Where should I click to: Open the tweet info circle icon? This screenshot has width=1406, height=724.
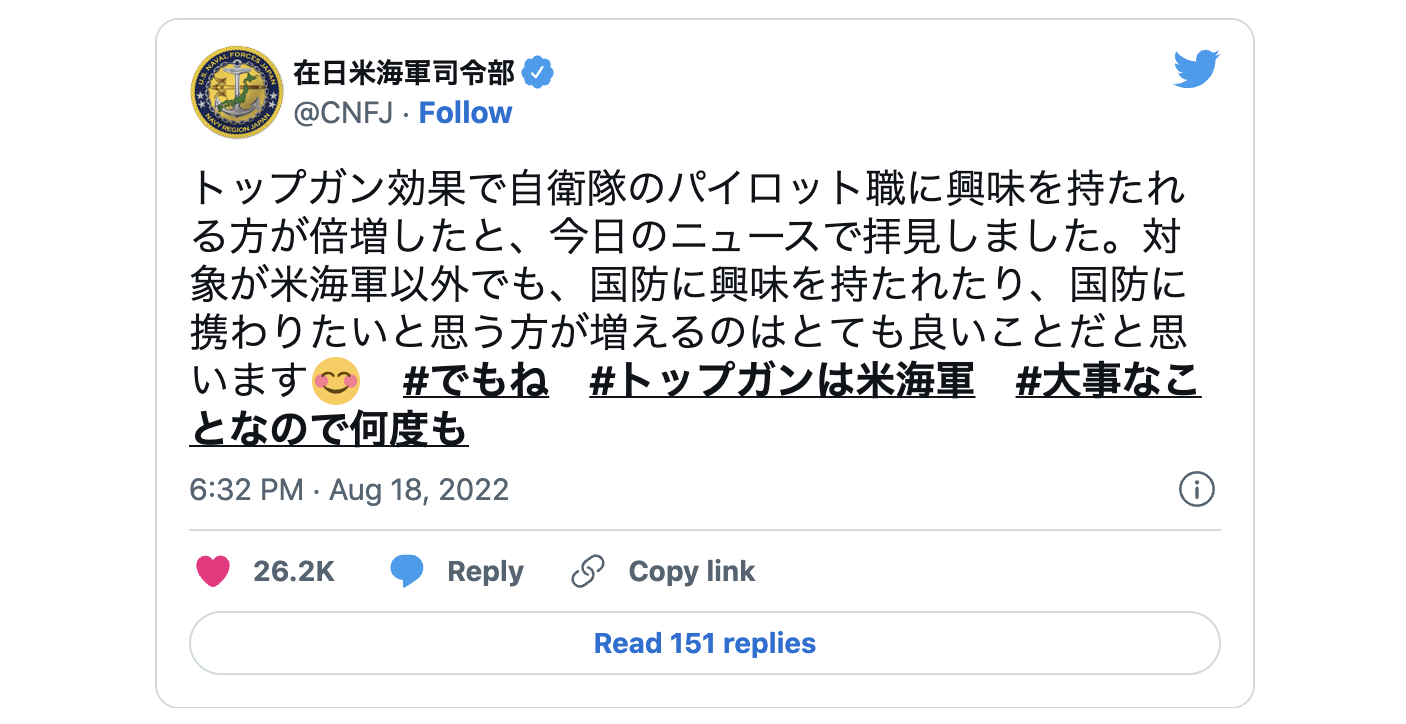(x=1197, y=490)
